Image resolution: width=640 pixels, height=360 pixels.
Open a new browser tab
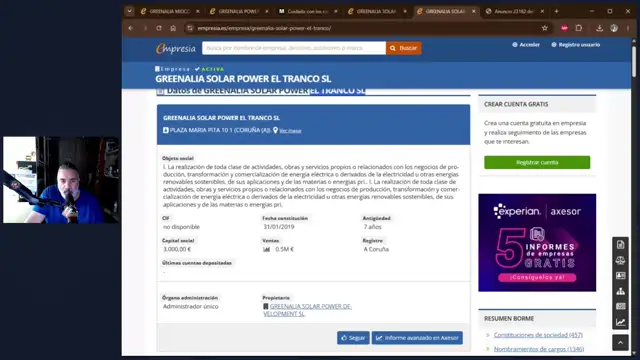tap(556, 11)
